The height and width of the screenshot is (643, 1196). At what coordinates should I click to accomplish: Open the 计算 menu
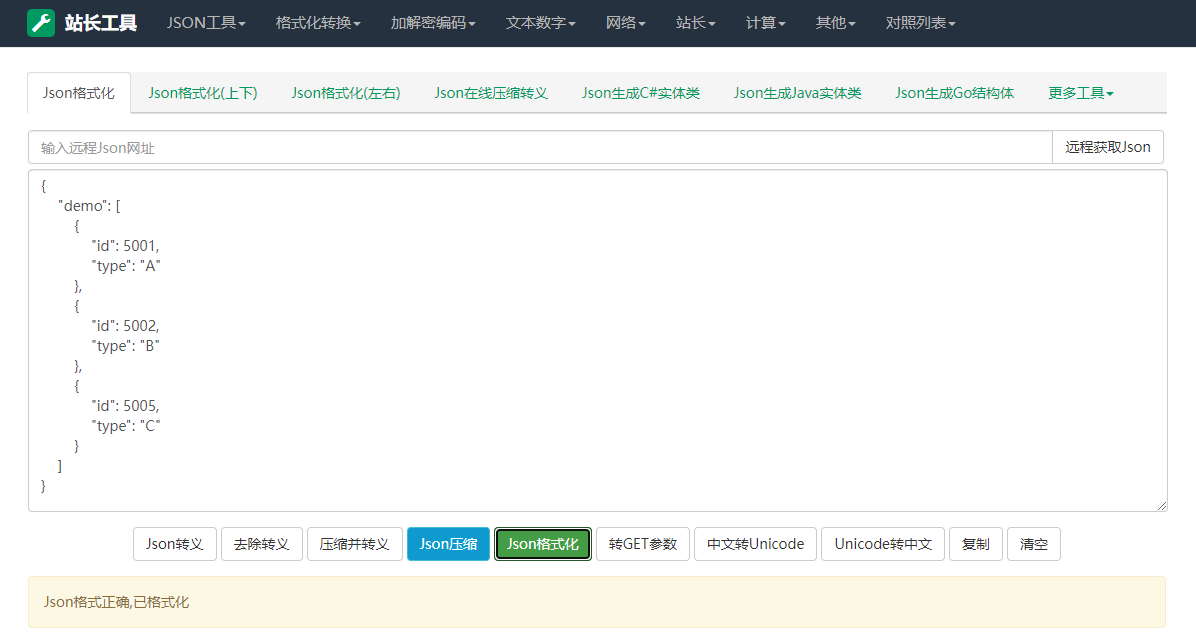[764, 22]
